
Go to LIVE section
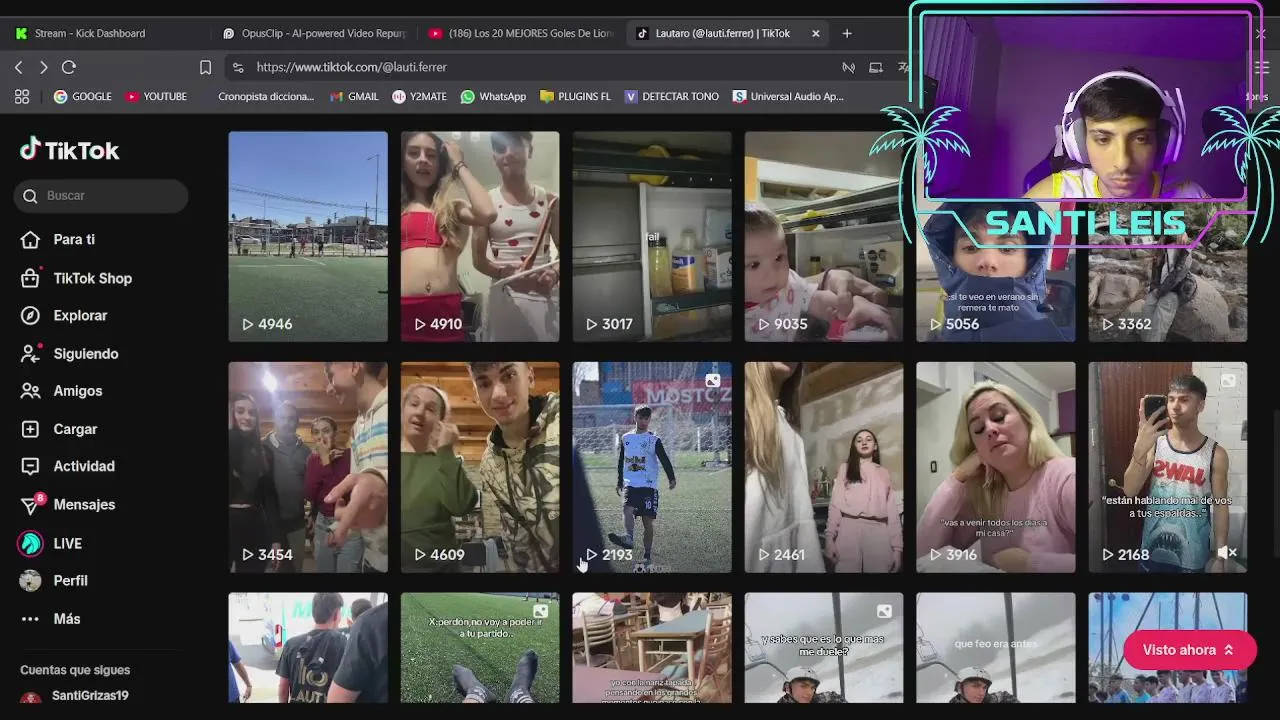point(51,543)
